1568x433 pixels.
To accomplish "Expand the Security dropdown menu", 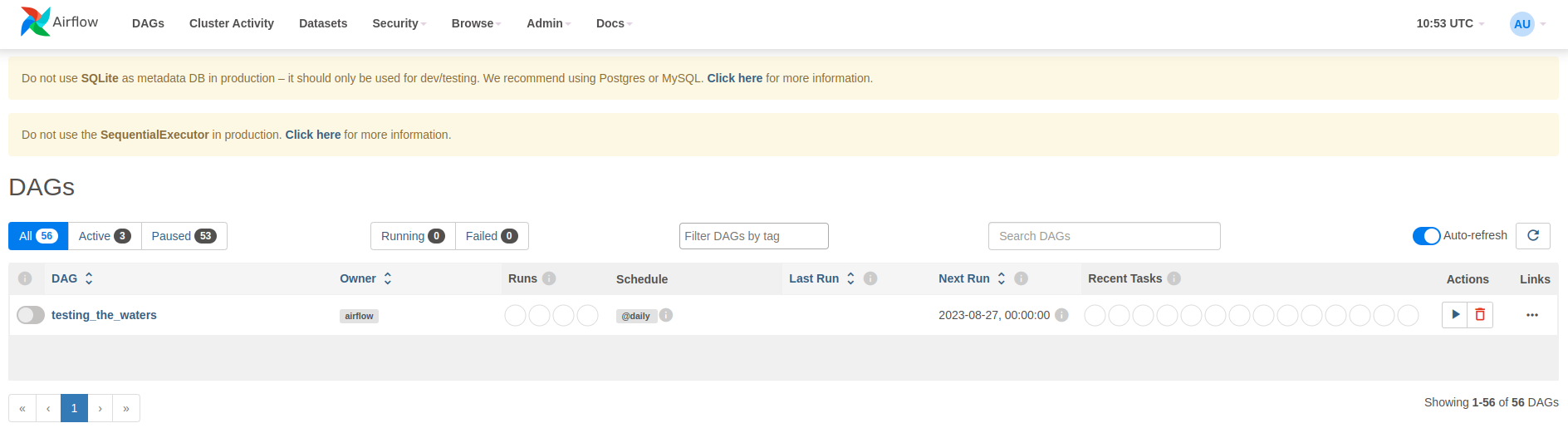I will [x=399, y=23].
